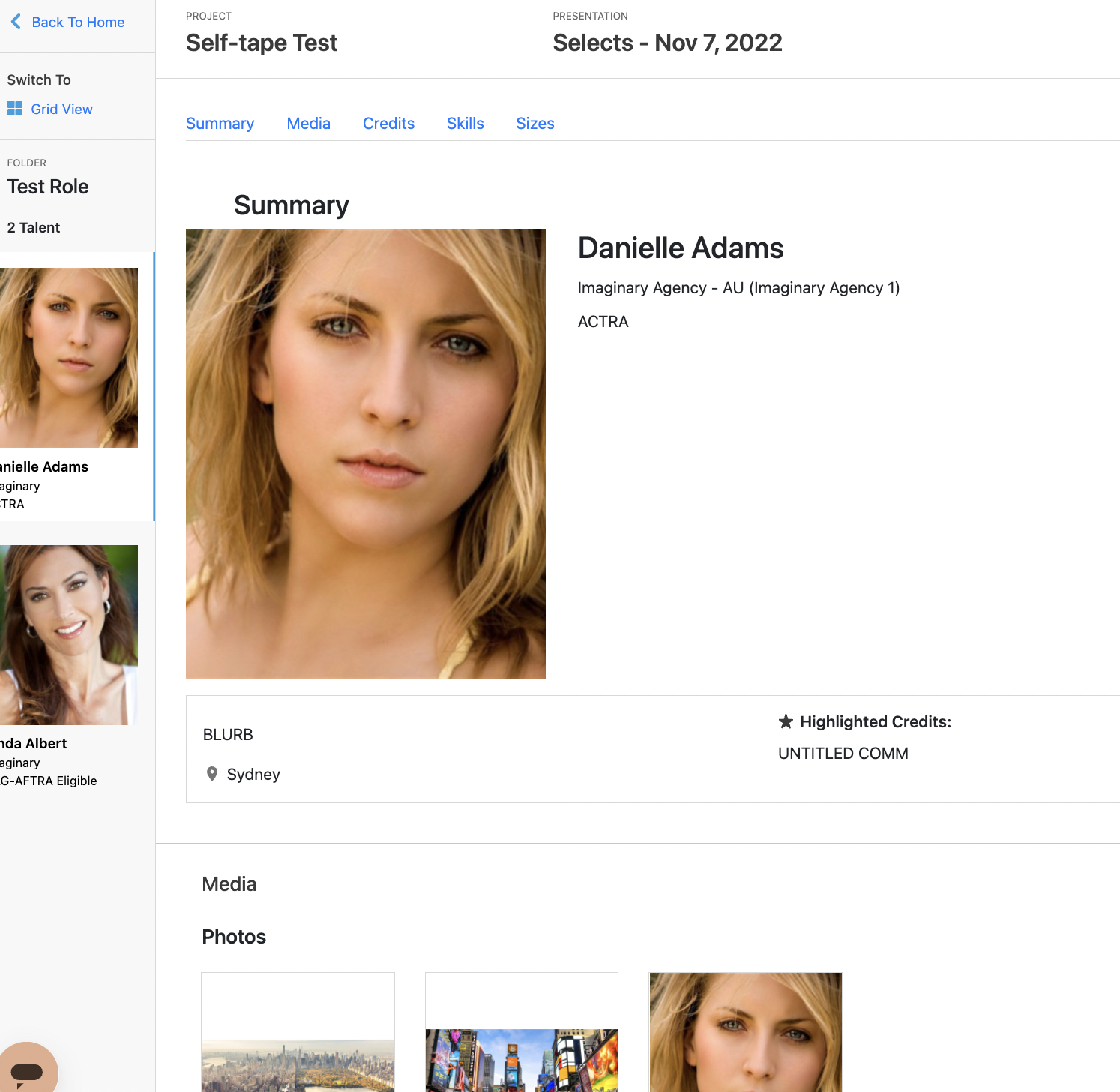Screen dimensions: 1120x1092
Task: Click the Danielle Adams name heading
Action: pyautogui.click(x=681, y=248)
